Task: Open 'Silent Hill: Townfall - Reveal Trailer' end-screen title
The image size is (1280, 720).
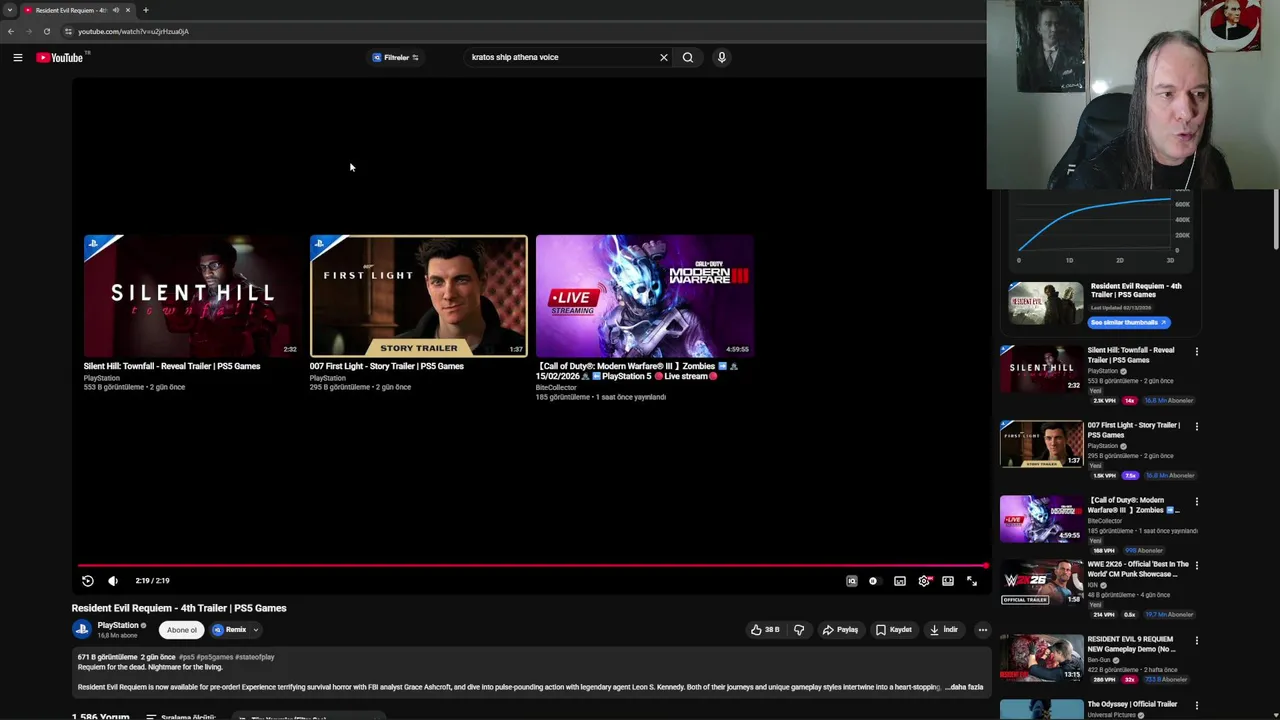Action: pyautogui.click(x=172, y=366)
